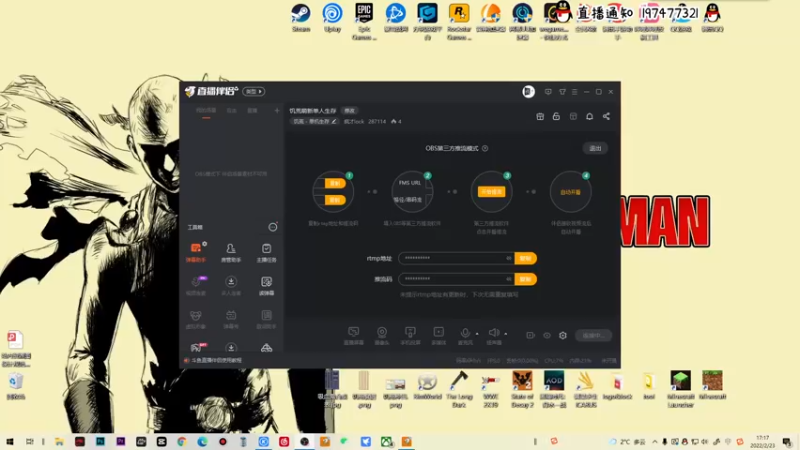This screenshot has width=800, height=450.
Task: Click the edit button beside stream title
Action: [x=349, y=111]
